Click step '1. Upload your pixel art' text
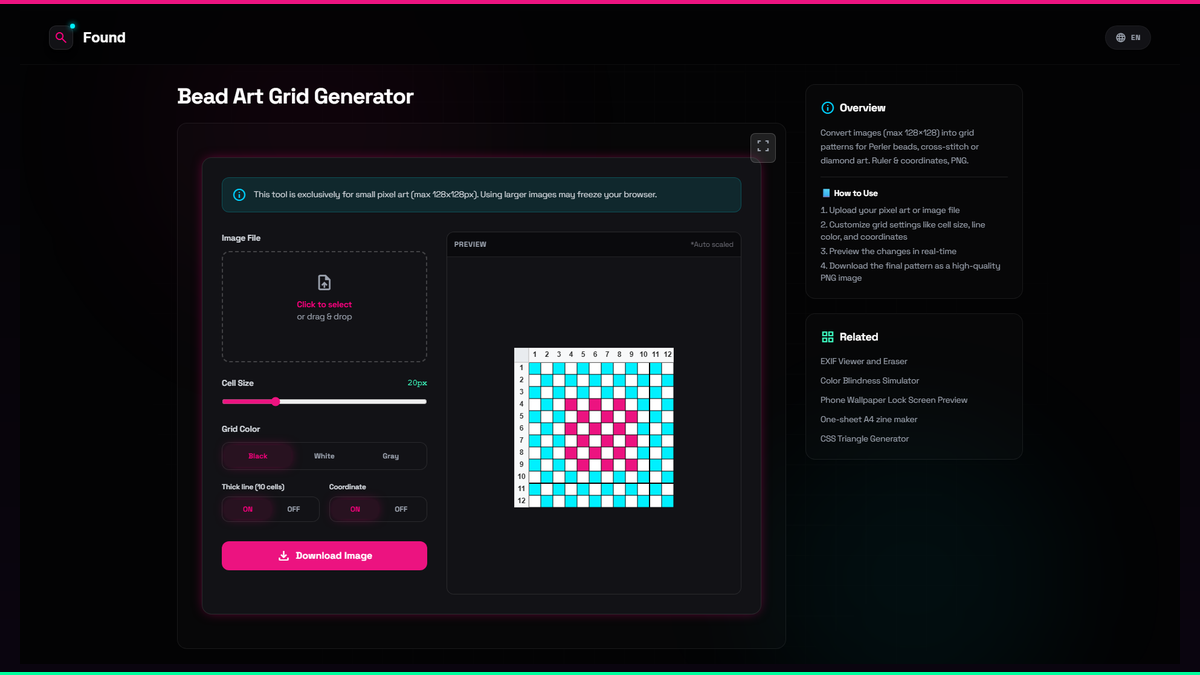Screen dimensions: 1200x675 pyautogui.click(x=890, y=211)
